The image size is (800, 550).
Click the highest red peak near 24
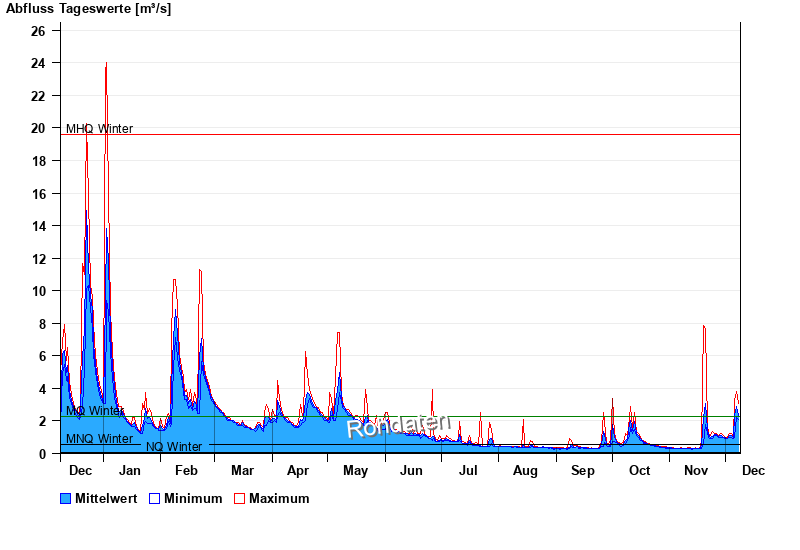tap(106, 65)
